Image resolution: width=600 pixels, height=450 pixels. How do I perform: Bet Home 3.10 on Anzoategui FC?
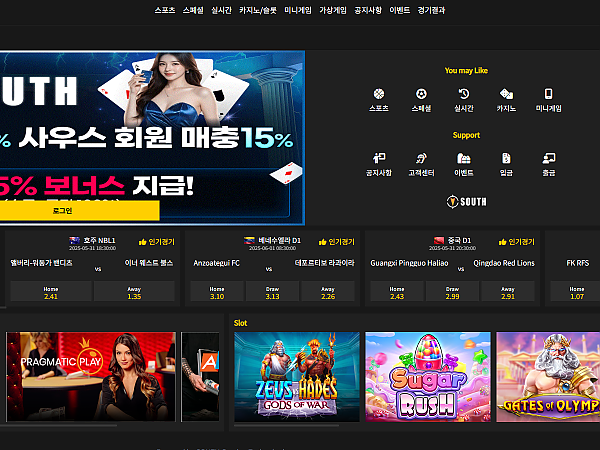[217, 292]
